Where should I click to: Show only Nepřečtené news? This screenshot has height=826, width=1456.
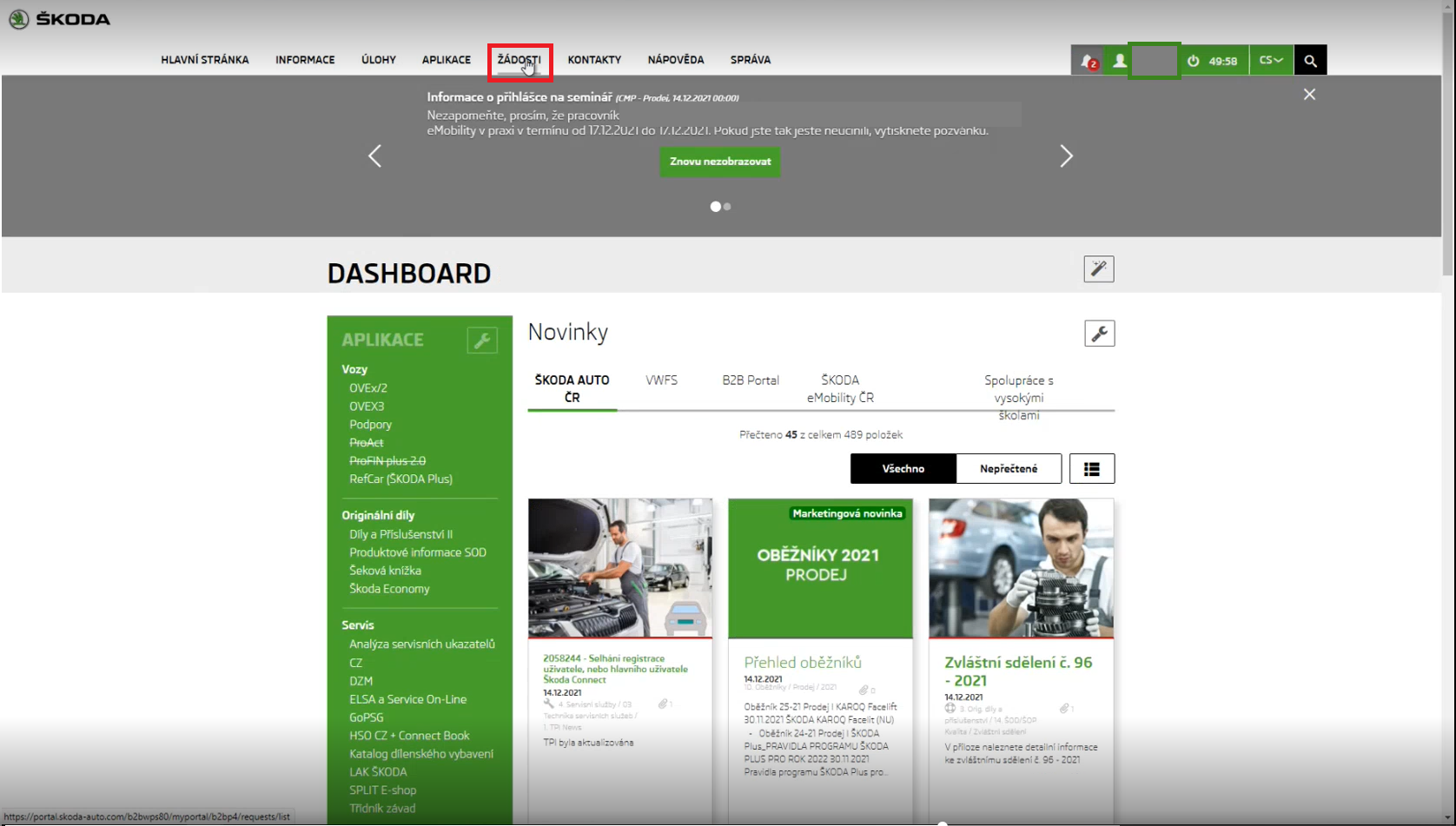tap(1009, 469)
